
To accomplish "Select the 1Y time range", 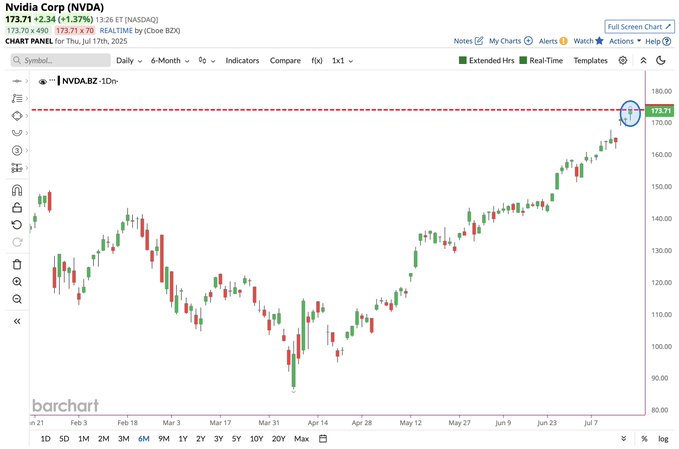I will pos(183,439).
